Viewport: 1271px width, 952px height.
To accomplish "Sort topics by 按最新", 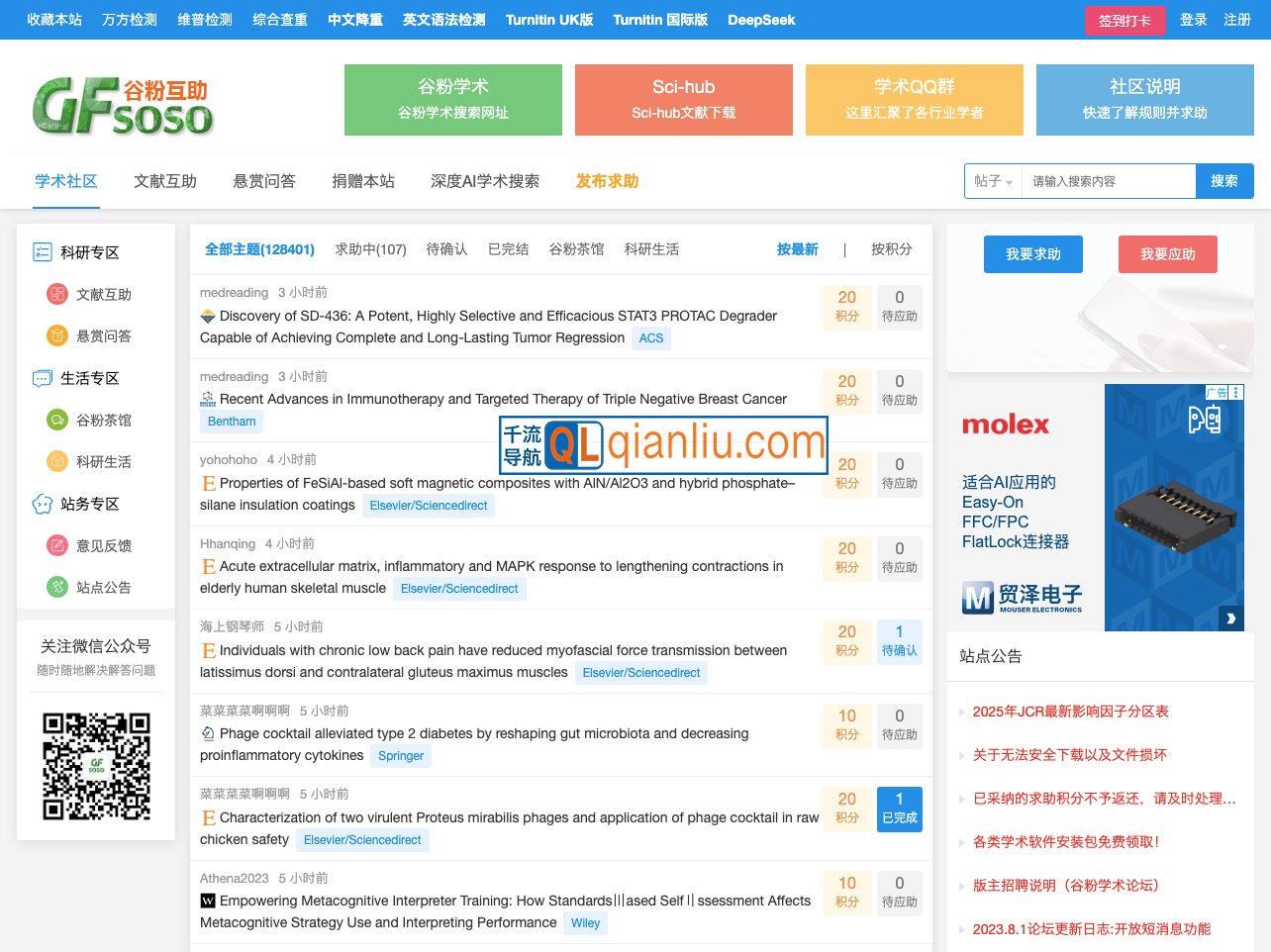I will point(797,249).
